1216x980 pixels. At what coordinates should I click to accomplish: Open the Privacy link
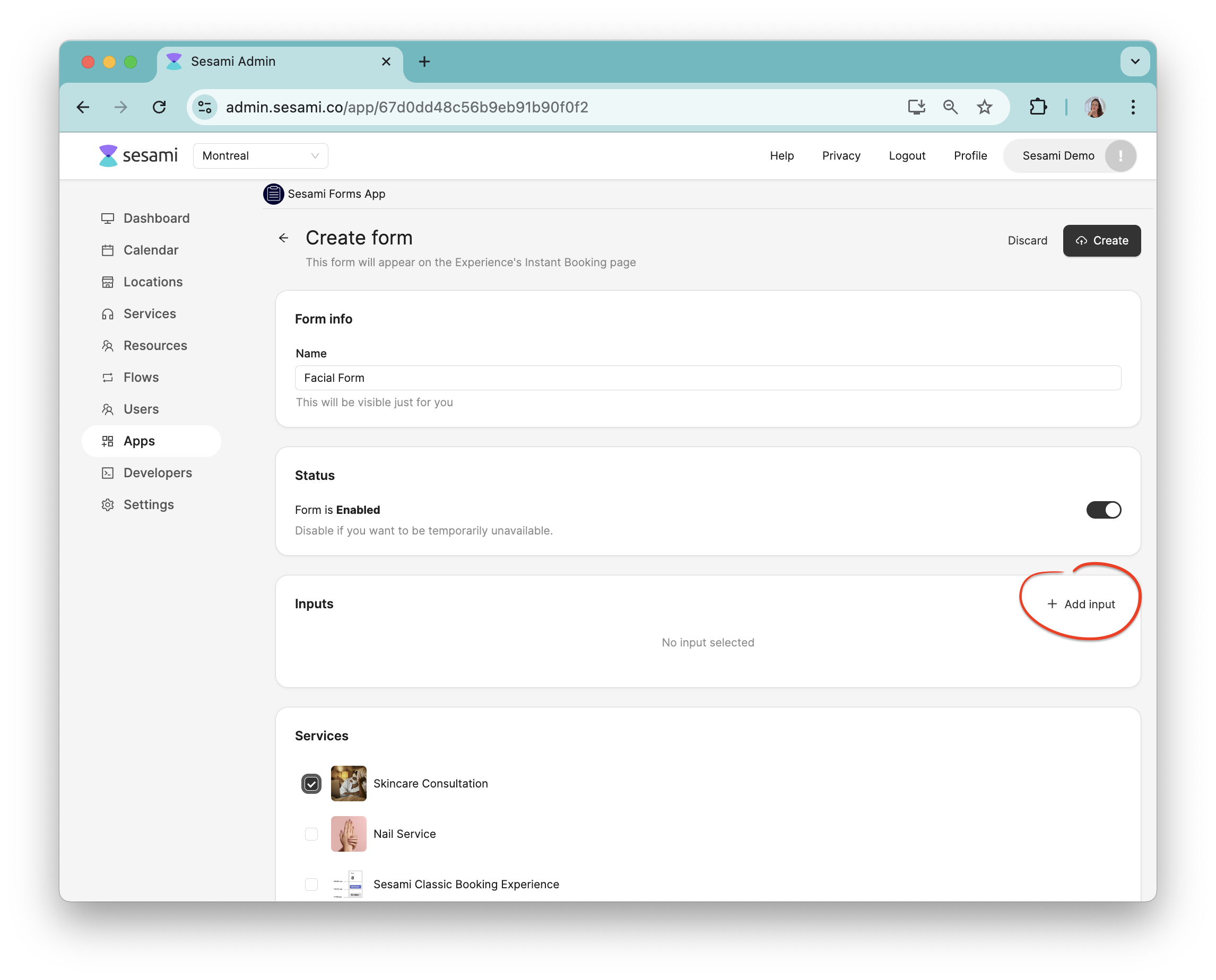[841, 156]
